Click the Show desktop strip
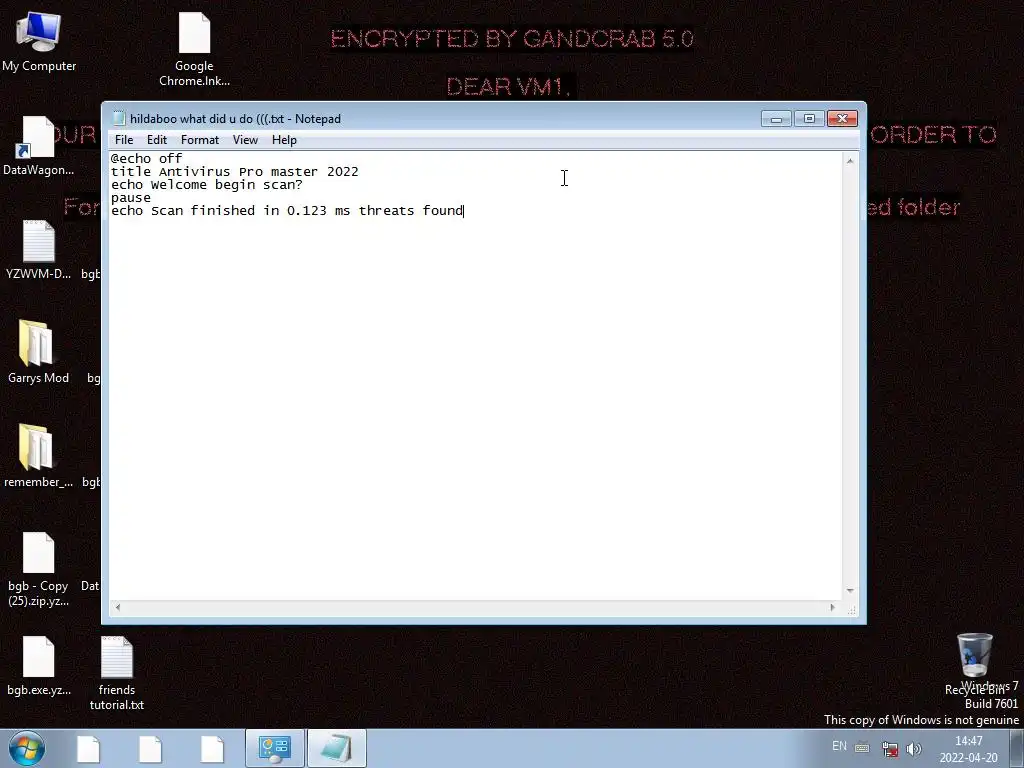Image resolution: width=1024 pixels, height=768 pixels. pos(1017,748)
